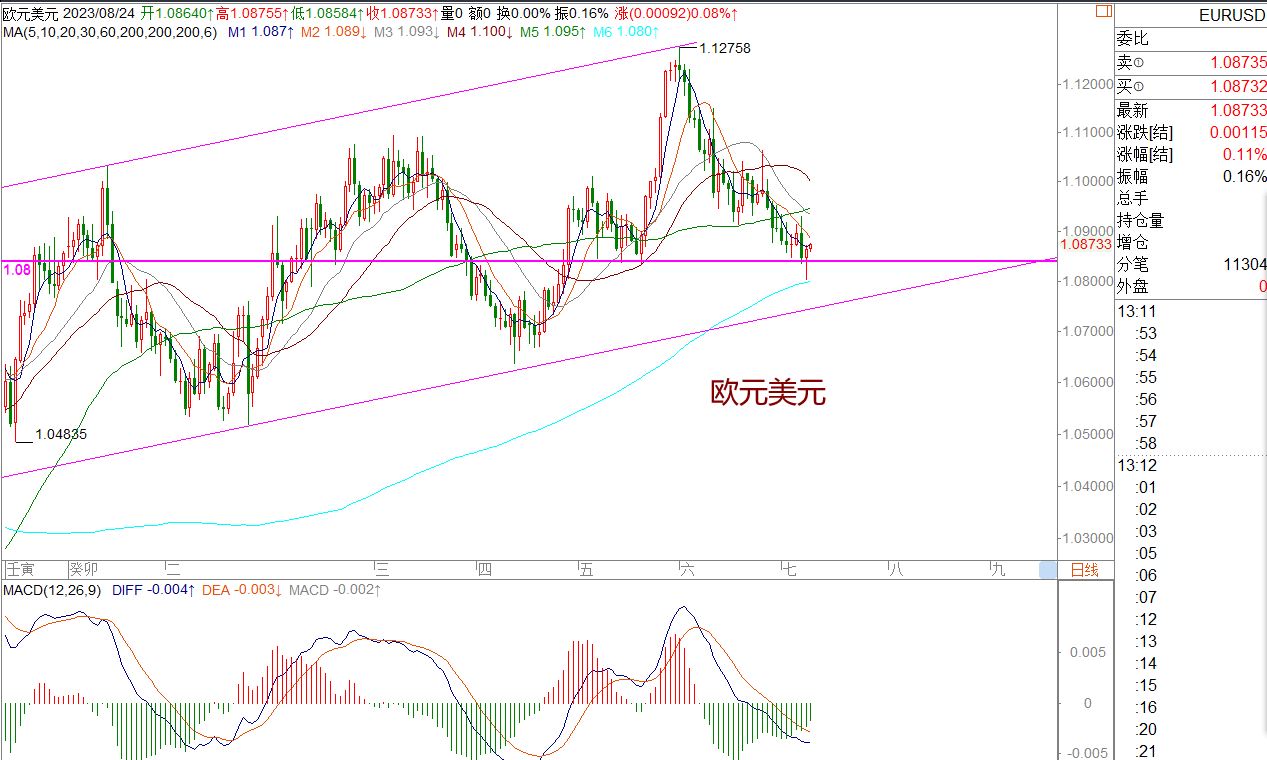Click the info icon next to 卖
Viewport: 1267px width, 760px height.
click(x=1139, y=63)
